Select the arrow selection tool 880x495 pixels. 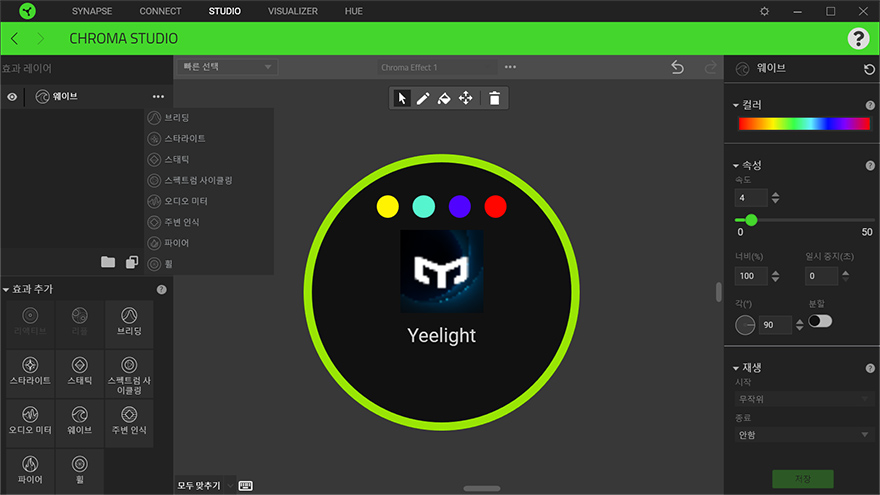point(402,98)
